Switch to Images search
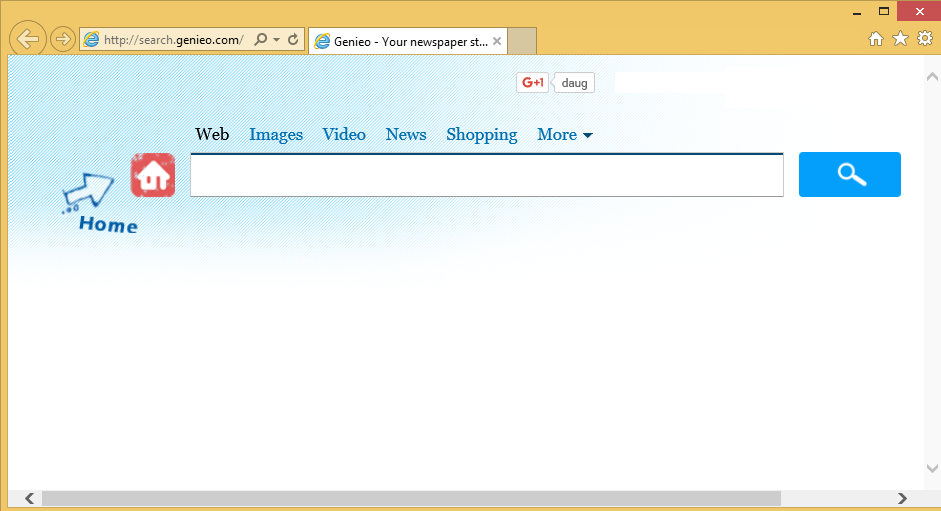The height and width of the screenshot is (511, 941). coord(276,135)
